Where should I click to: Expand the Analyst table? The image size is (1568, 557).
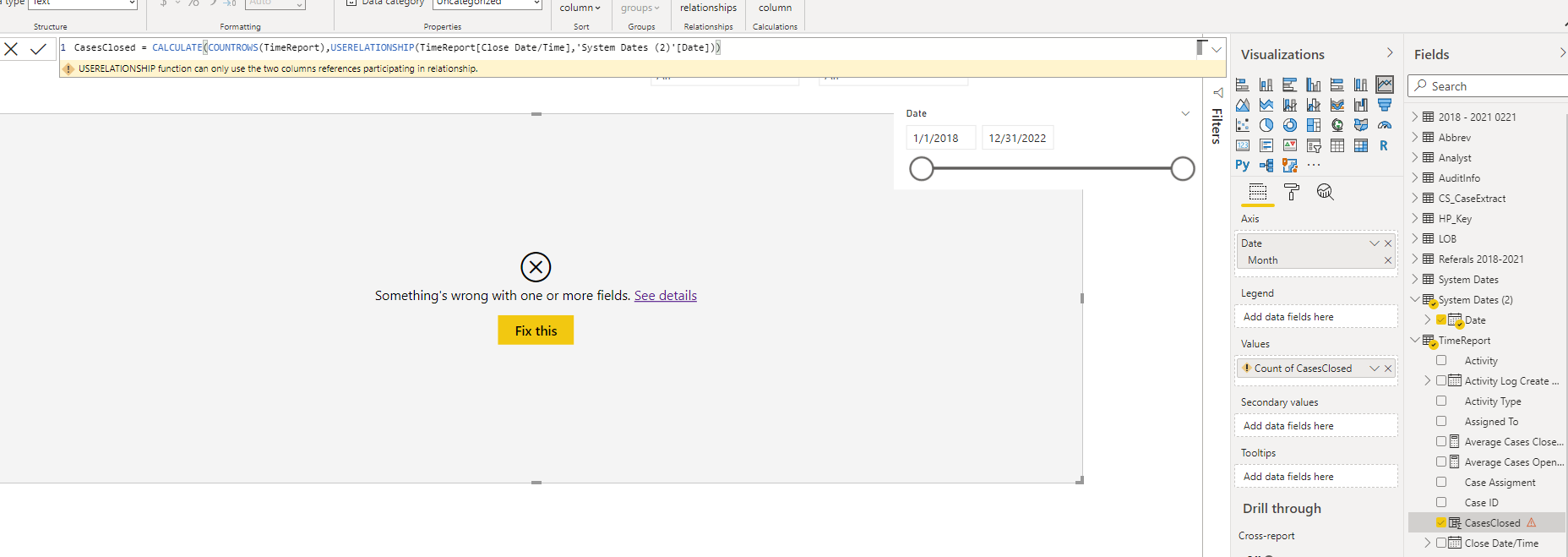[1415, 157]
